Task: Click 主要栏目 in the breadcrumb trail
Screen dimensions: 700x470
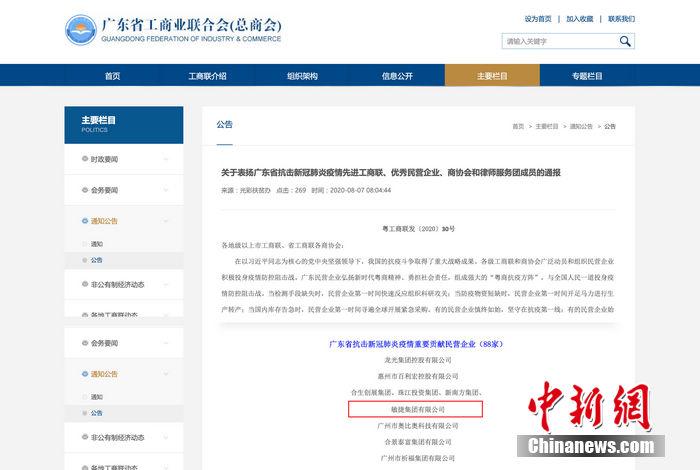Action: click(x=547, y=126)
